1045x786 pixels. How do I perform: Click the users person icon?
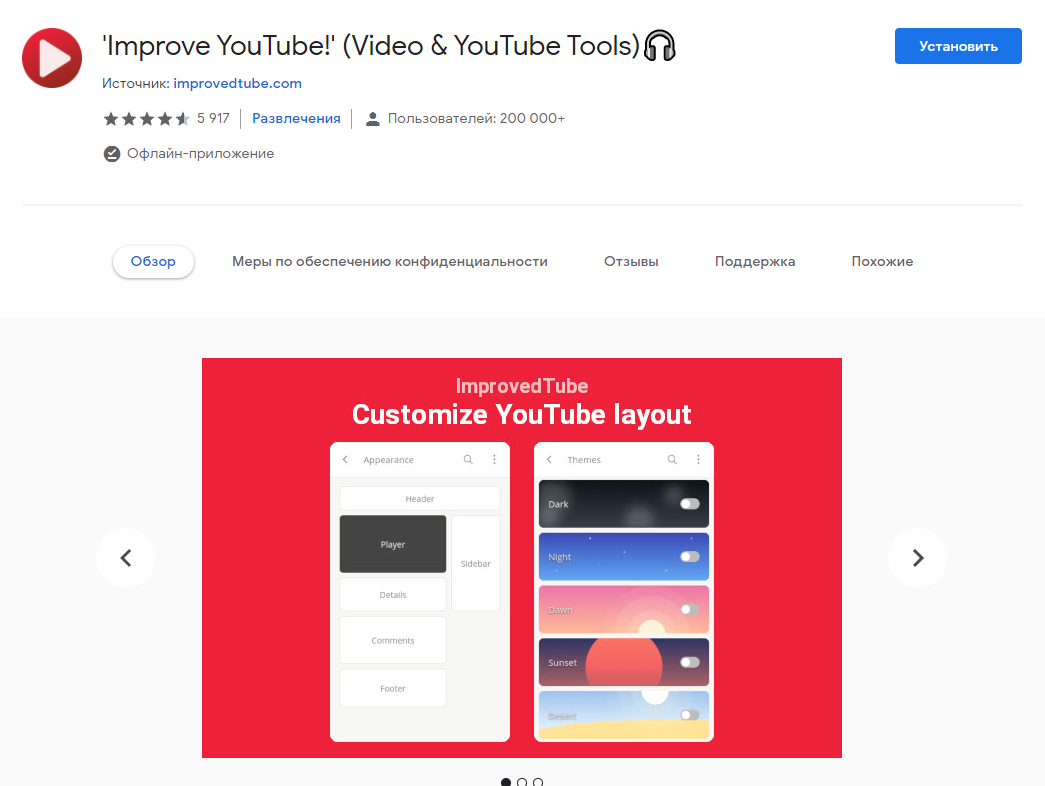pos(373,119)
